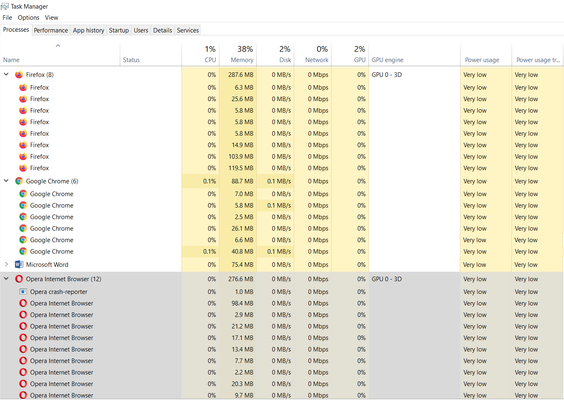This screenshot has height=400, width=564.
Task: Click the 276.6 MB memory value for Opera
Action: point(241,279)
